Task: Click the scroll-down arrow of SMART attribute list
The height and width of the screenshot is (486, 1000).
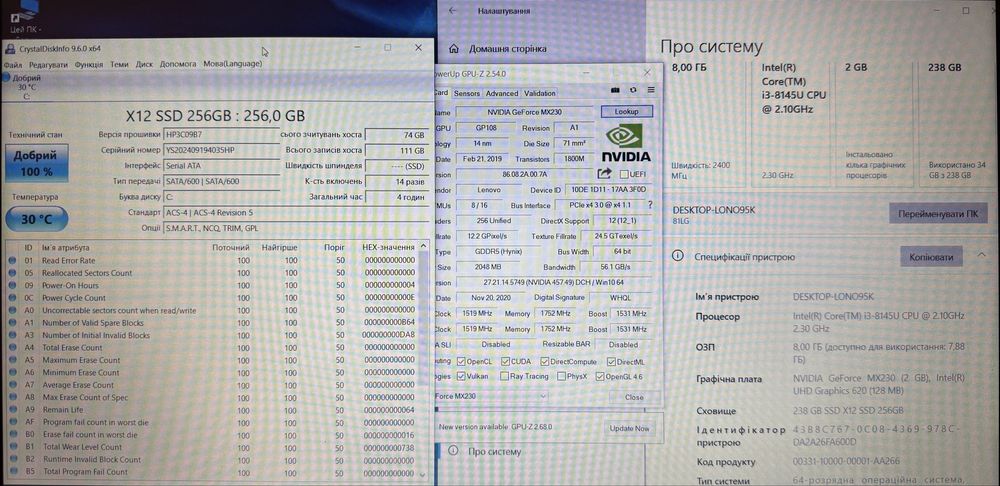Action: pos(423,474)
